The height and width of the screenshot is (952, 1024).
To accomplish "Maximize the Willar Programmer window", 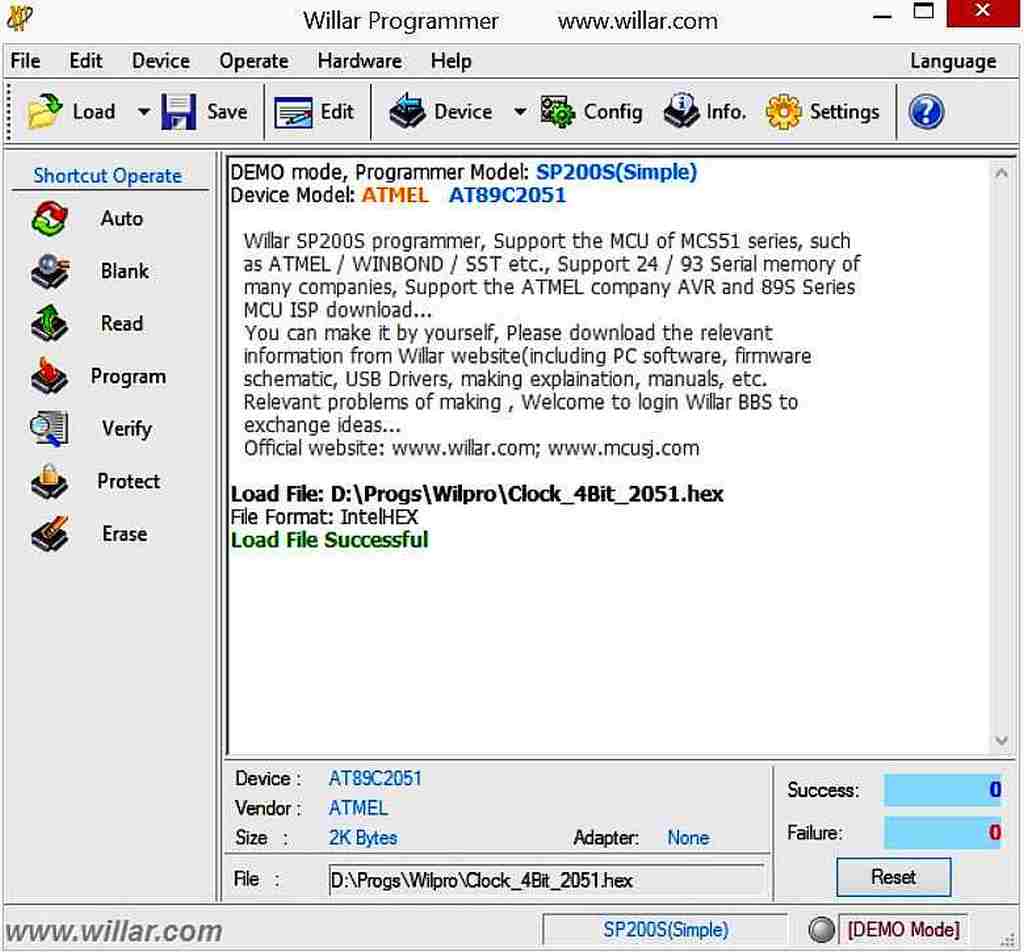I will pyautogui.click(x=923, y=11).
